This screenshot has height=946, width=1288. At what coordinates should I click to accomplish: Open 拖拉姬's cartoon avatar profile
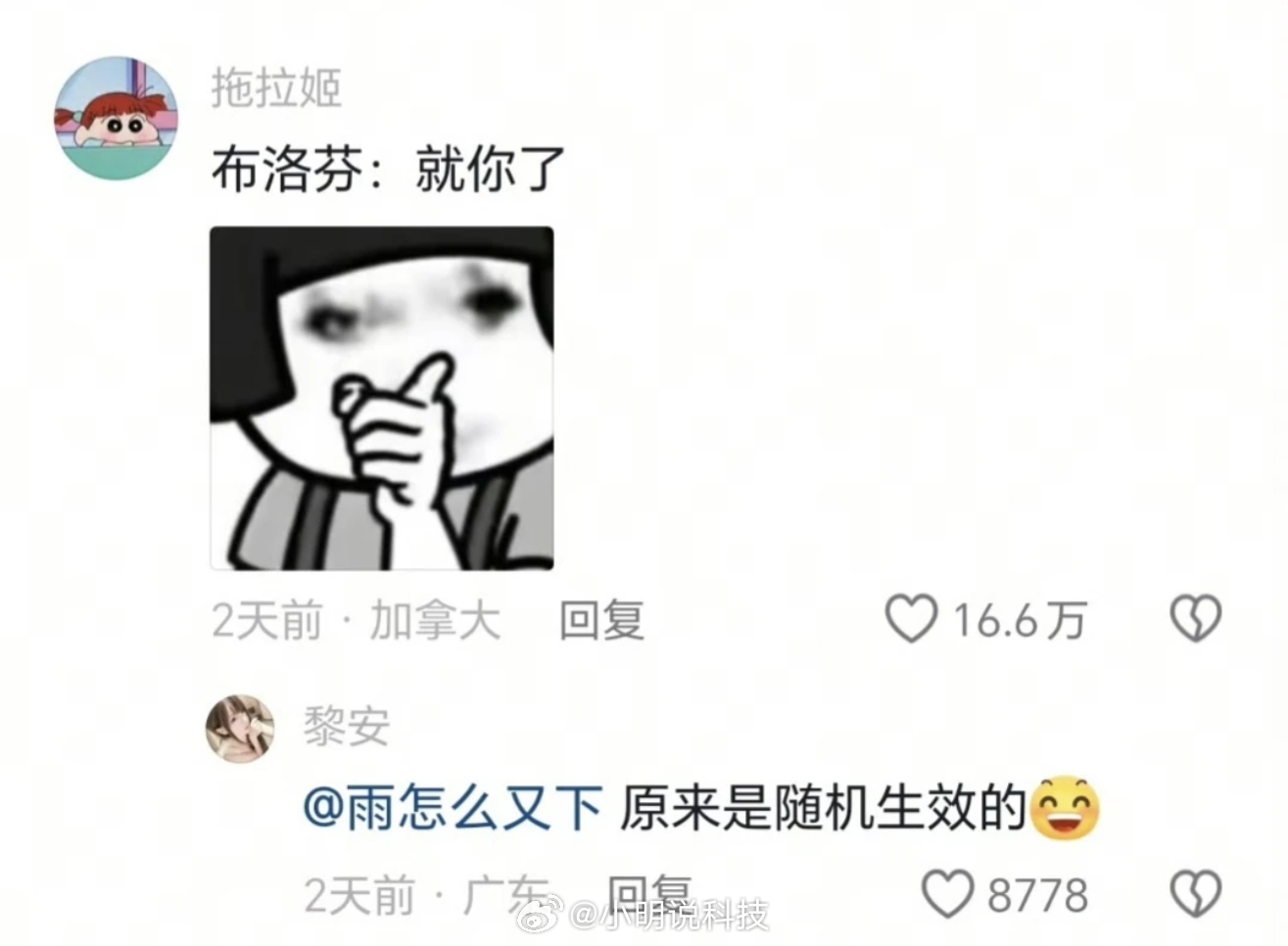116,118
